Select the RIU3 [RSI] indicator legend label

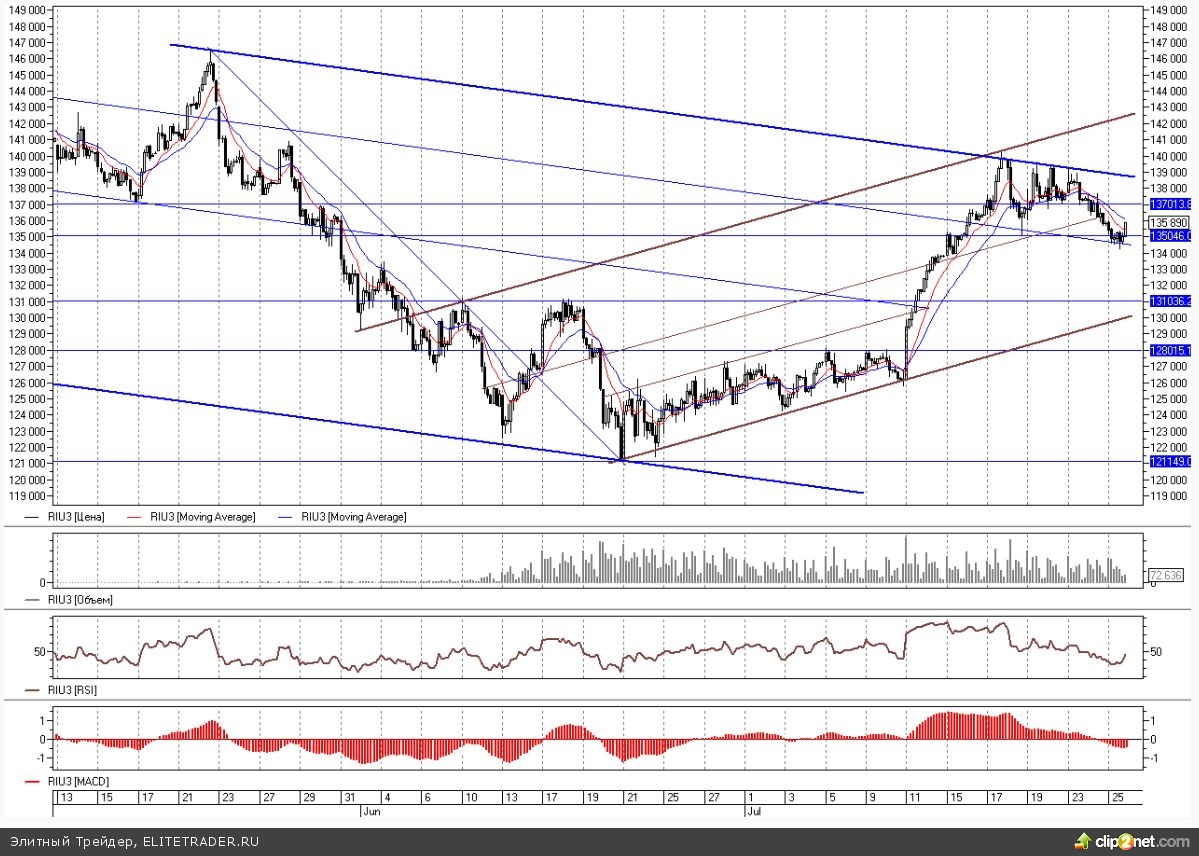click(x=74, y=691)
